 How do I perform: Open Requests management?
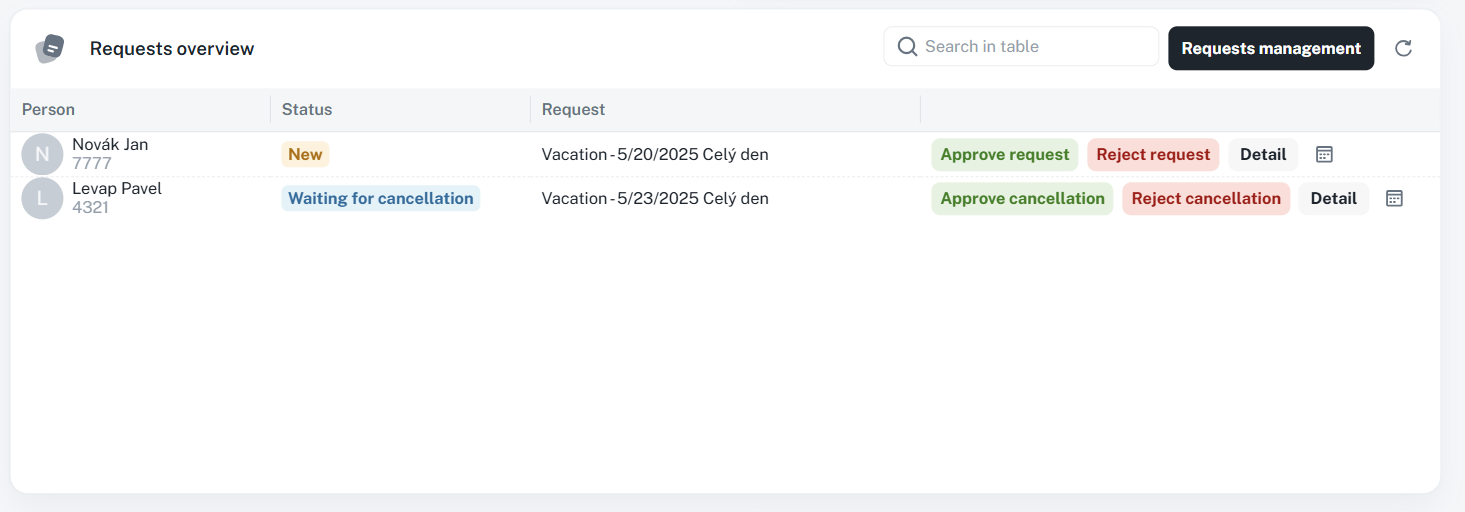click(1271, 48)
